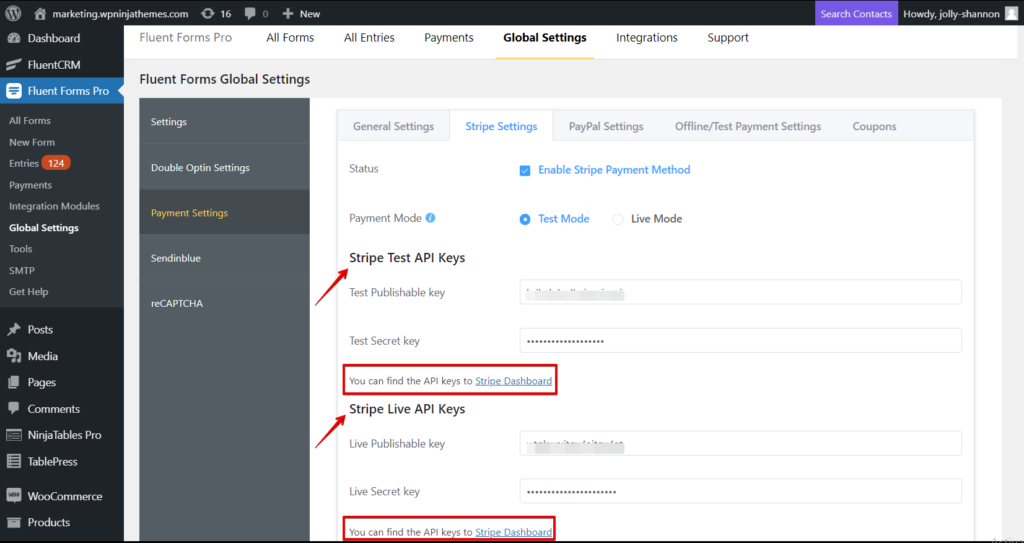Open Settings in the global settings sidebar
This screenshot has height=543, width=1024.
pos(225,122)
